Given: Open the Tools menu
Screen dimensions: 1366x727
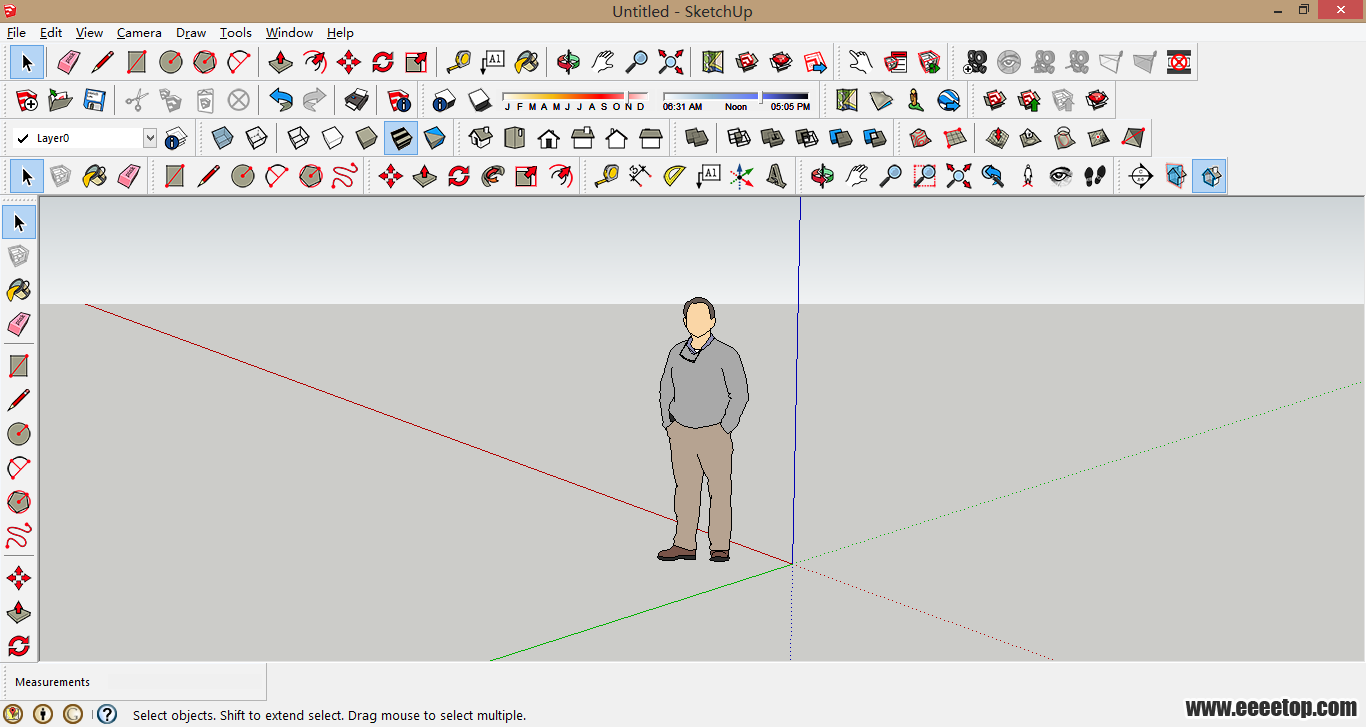Looking at the screenshot, I should click(x=236, y=33).
